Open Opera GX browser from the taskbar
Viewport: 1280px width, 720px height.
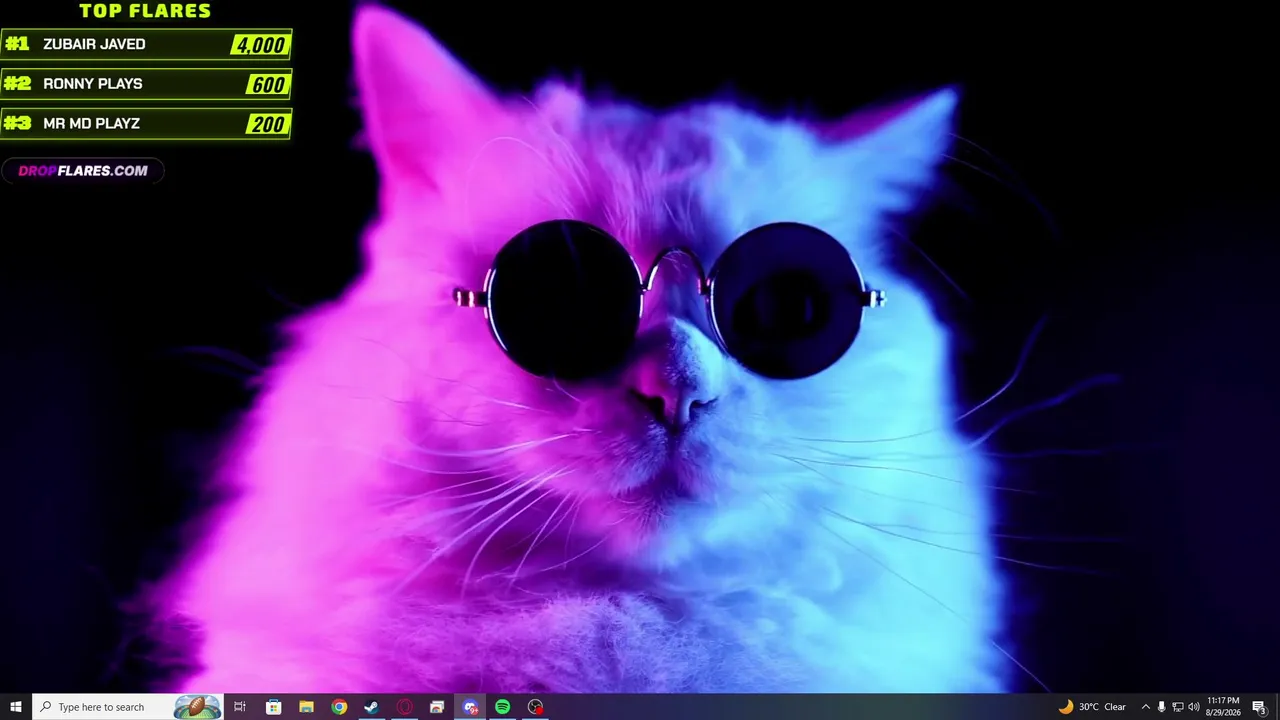click(x=404, y=707)
